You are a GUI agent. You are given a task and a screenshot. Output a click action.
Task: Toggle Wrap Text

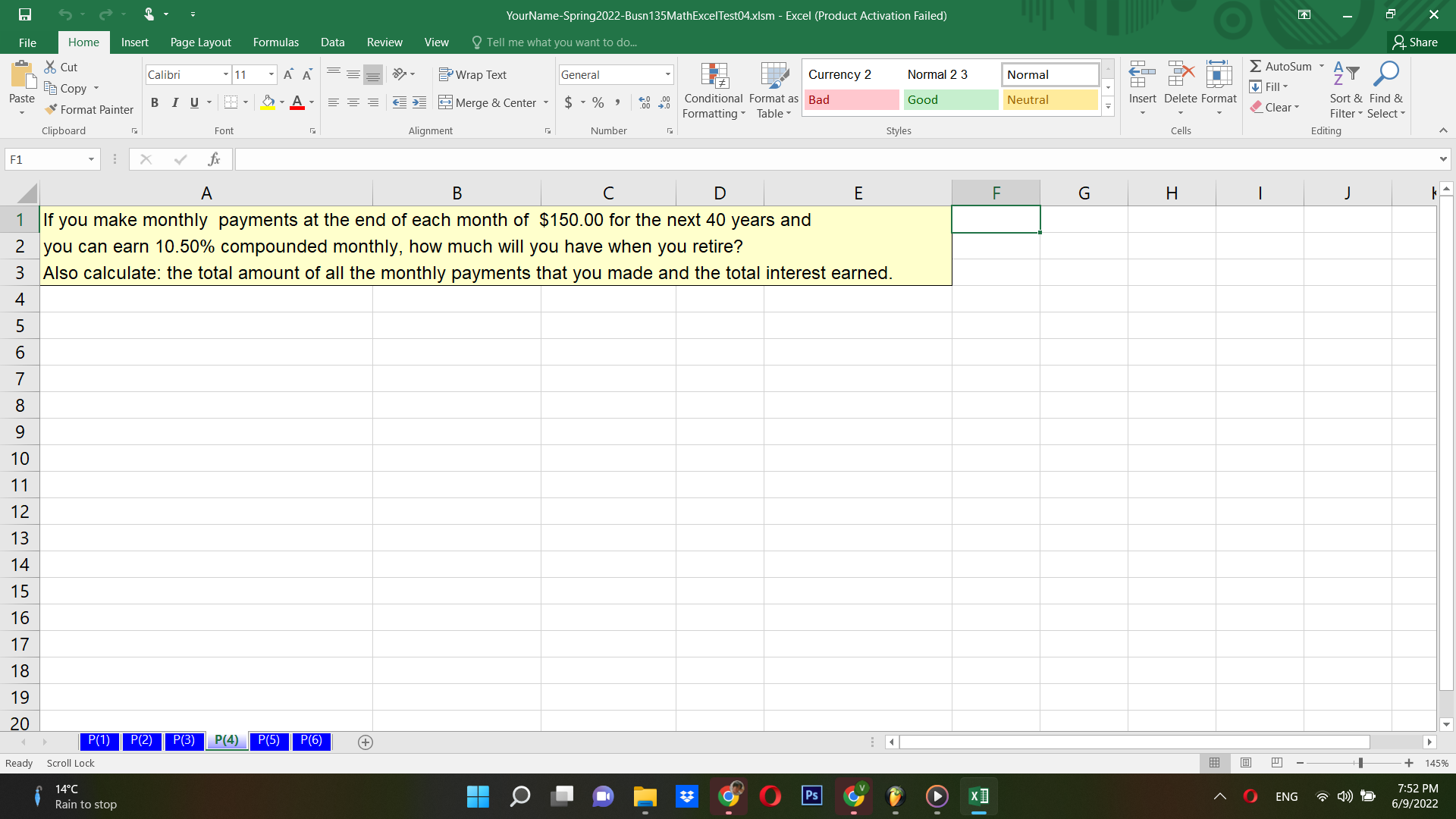(x=472, y=74)
